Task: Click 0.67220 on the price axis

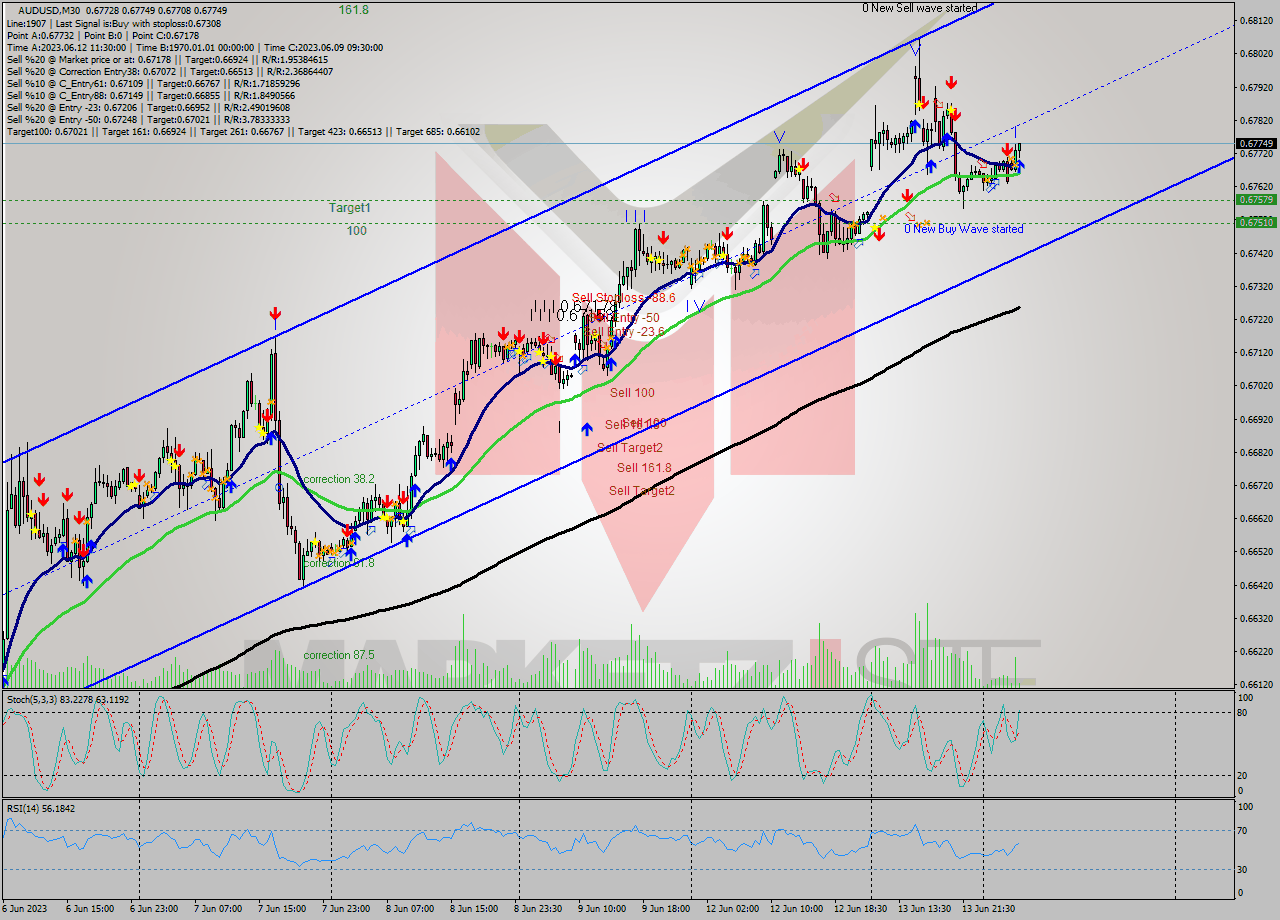Action: [1256, 319]
